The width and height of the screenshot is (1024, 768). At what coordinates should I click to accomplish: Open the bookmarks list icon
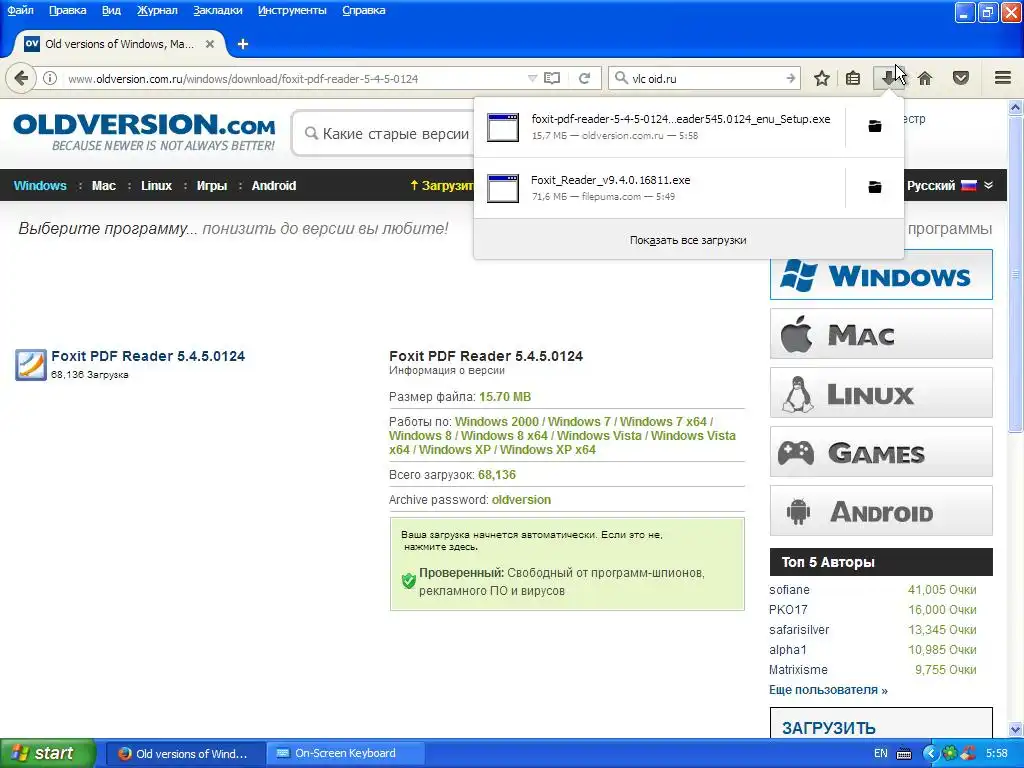853,78
